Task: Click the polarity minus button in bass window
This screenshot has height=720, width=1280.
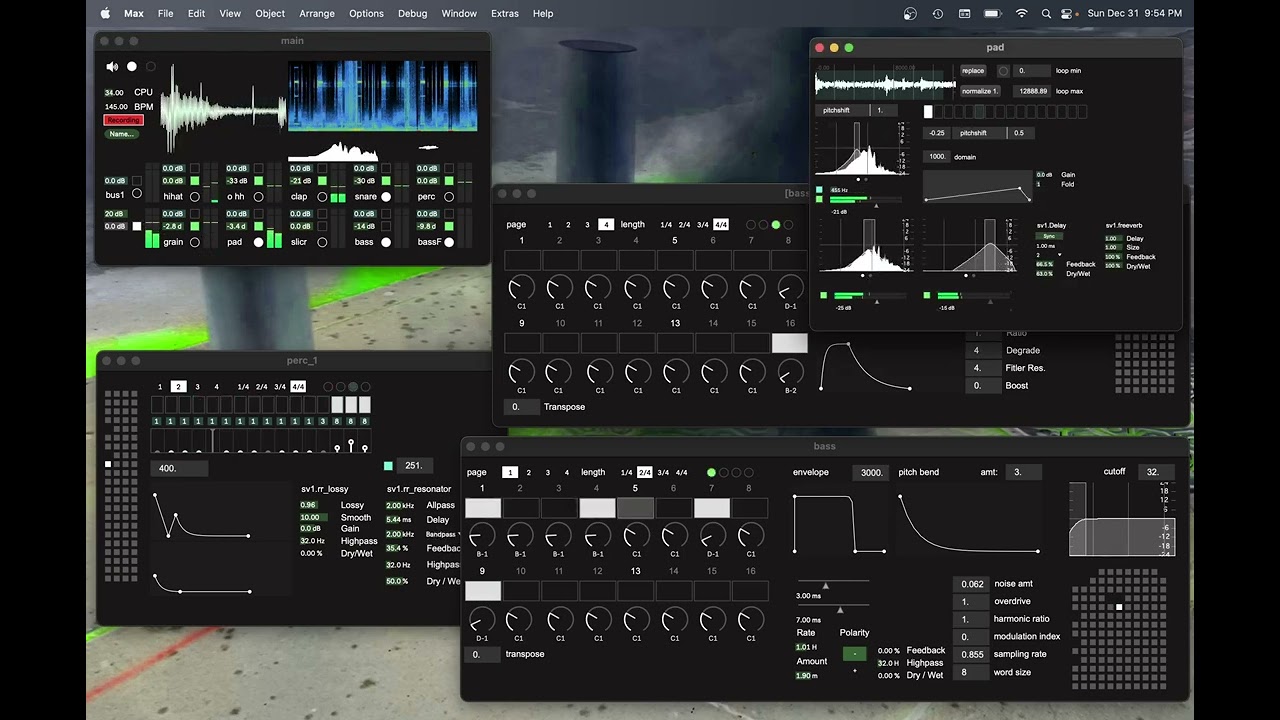Action: (x=854, y=654)
